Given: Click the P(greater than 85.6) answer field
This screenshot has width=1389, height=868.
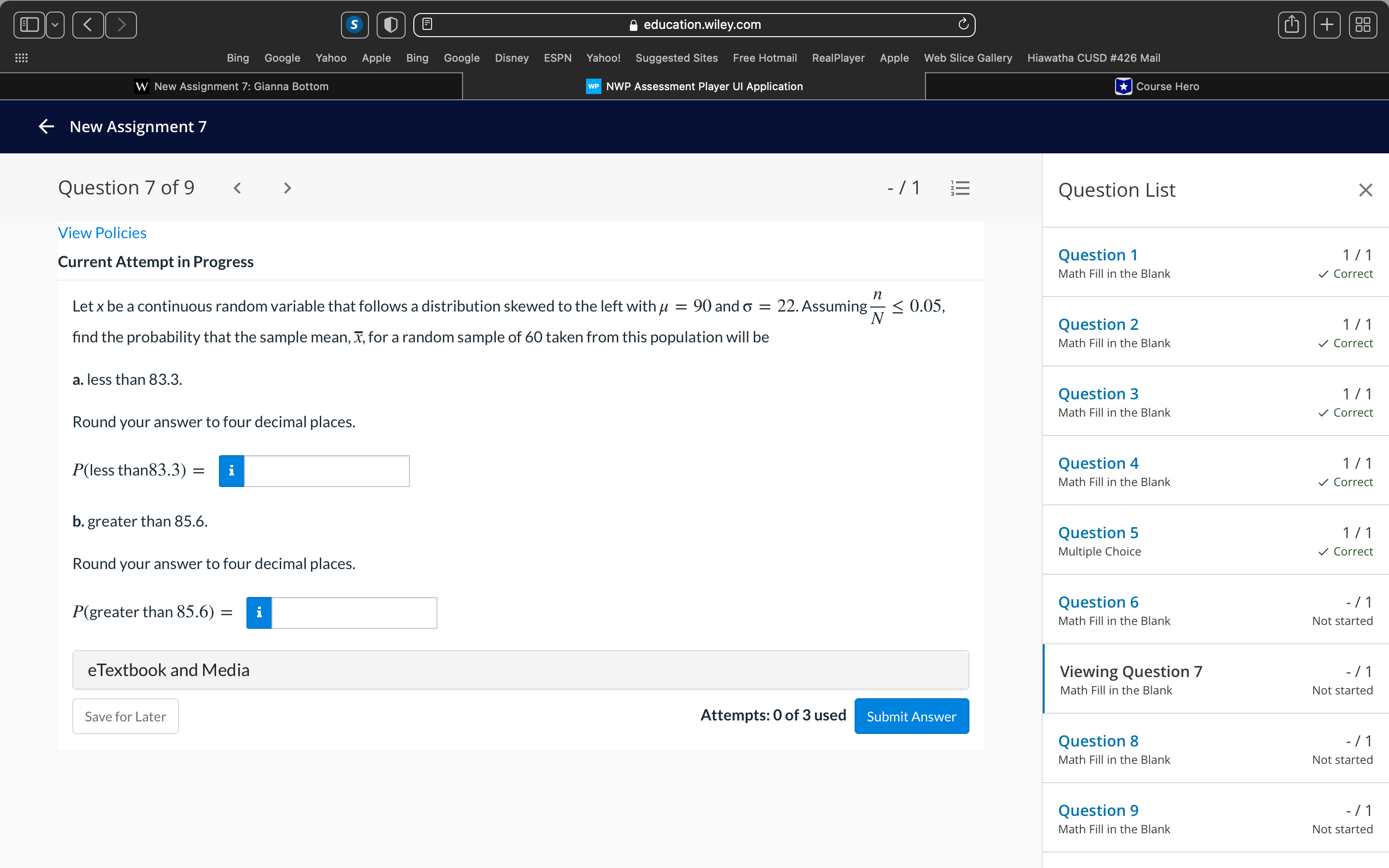Looking at the screenshot, I should coord(354,612).
